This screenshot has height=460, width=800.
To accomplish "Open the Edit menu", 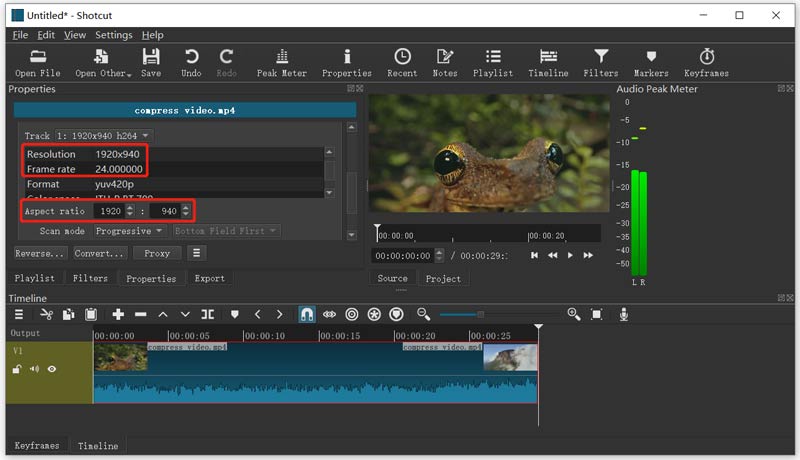I will [46, 35].
